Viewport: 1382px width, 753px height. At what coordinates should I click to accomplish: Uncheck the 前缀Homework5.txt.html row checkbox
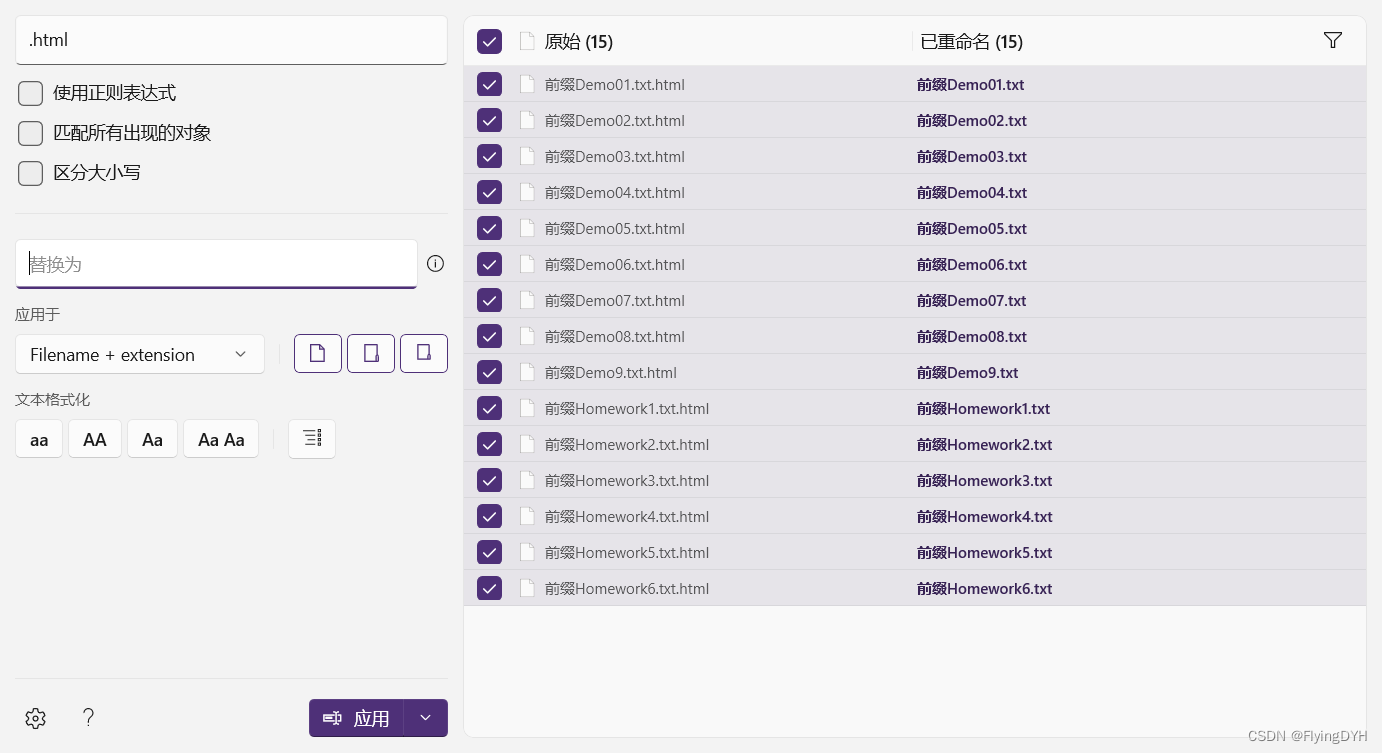coord(489,553)
